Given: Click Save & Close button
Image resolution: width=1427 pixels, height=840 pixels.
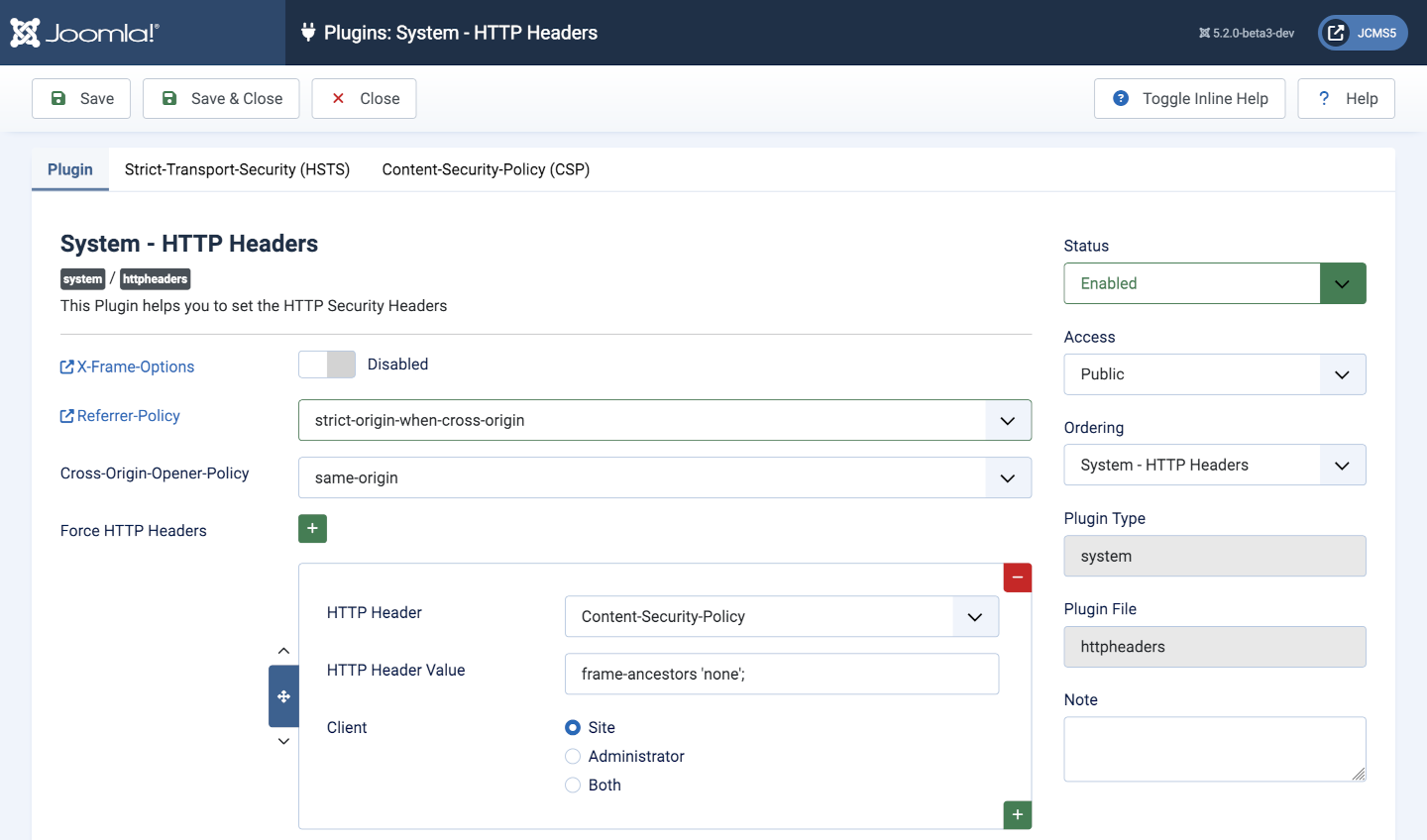Looking at the screenshot, I should [221, 98].
